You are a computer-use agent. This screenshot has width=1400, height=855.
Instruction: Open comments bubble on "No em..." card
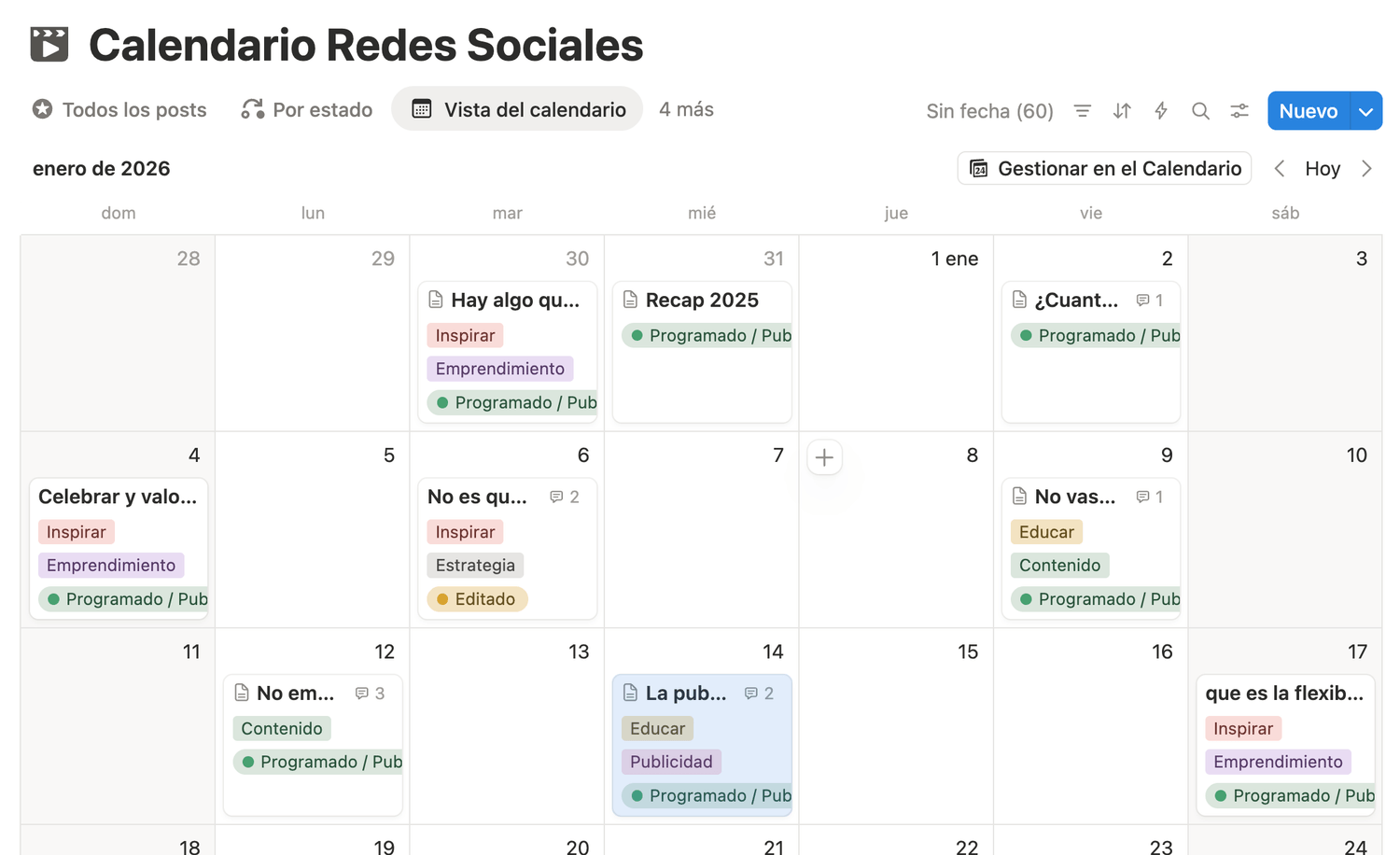[370, 694]
